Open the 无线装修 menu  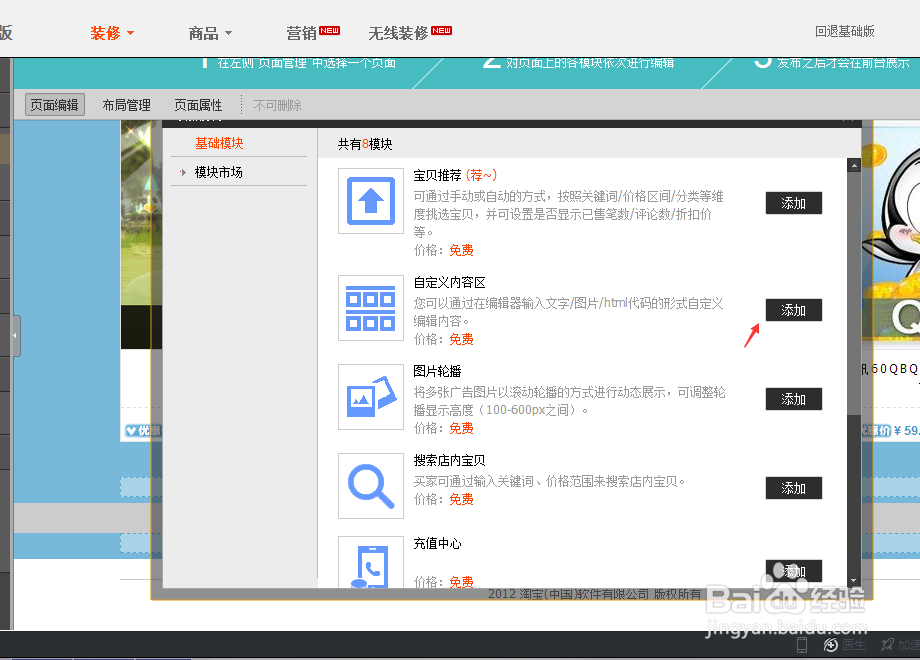click(410, 33)
